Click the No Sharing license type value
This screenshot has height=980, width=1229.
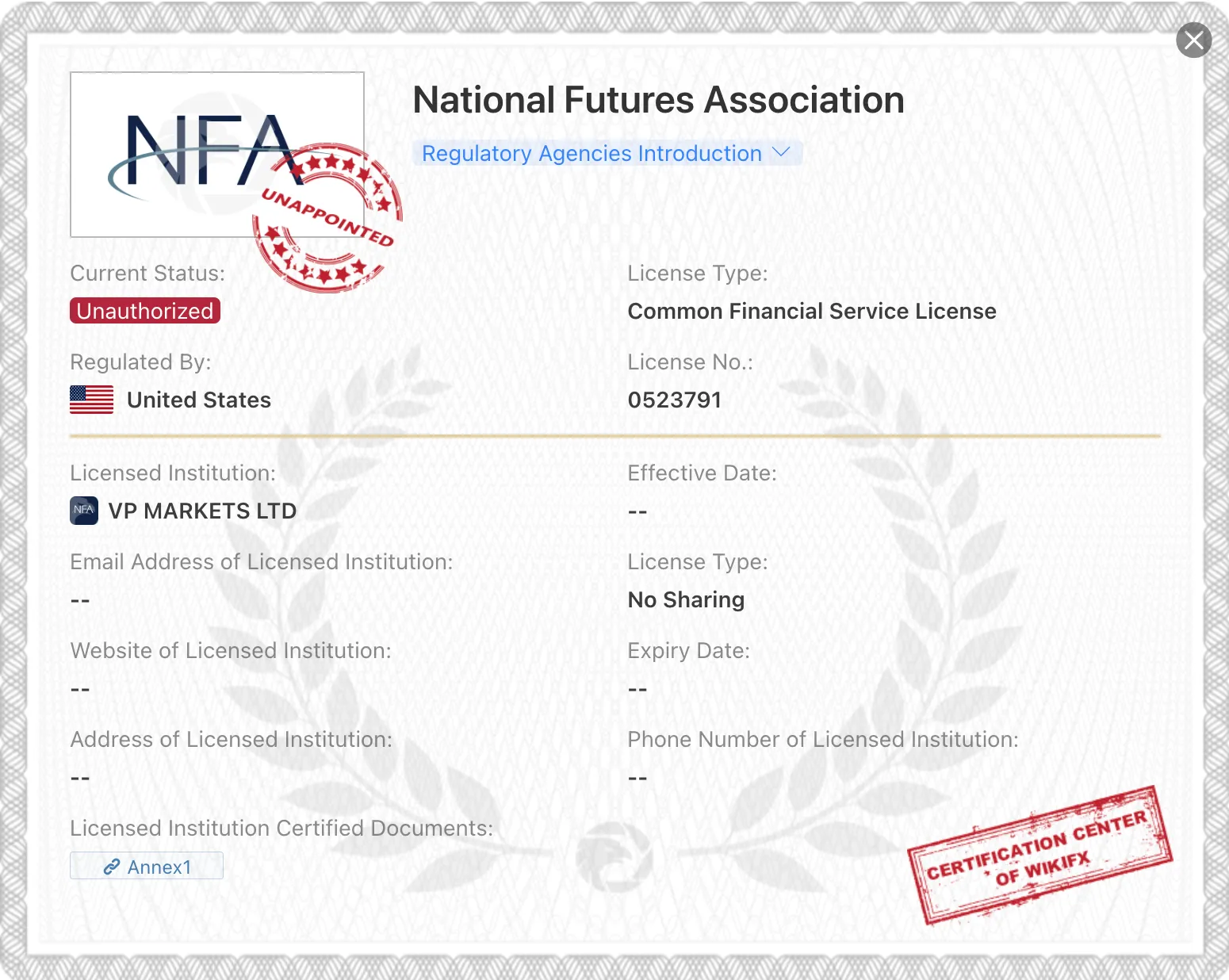point(686,600)
